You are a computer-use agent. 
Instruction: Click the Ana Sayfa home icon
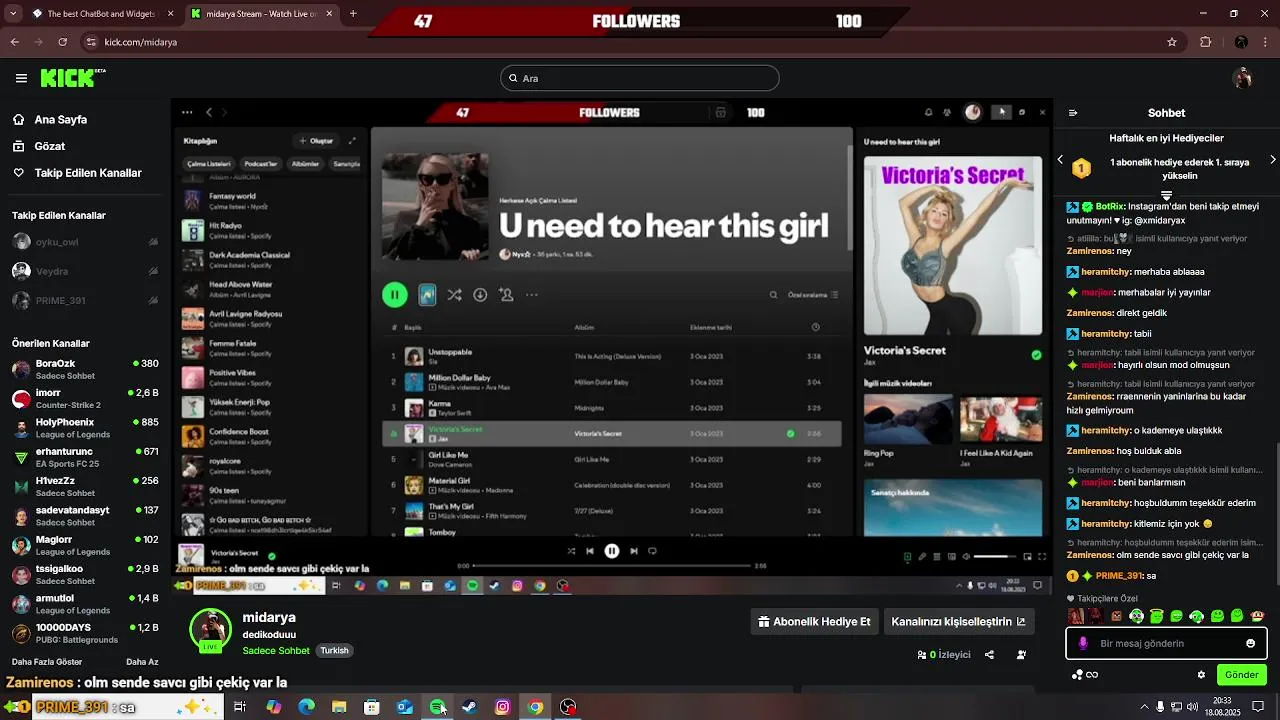tap(18, 119)
